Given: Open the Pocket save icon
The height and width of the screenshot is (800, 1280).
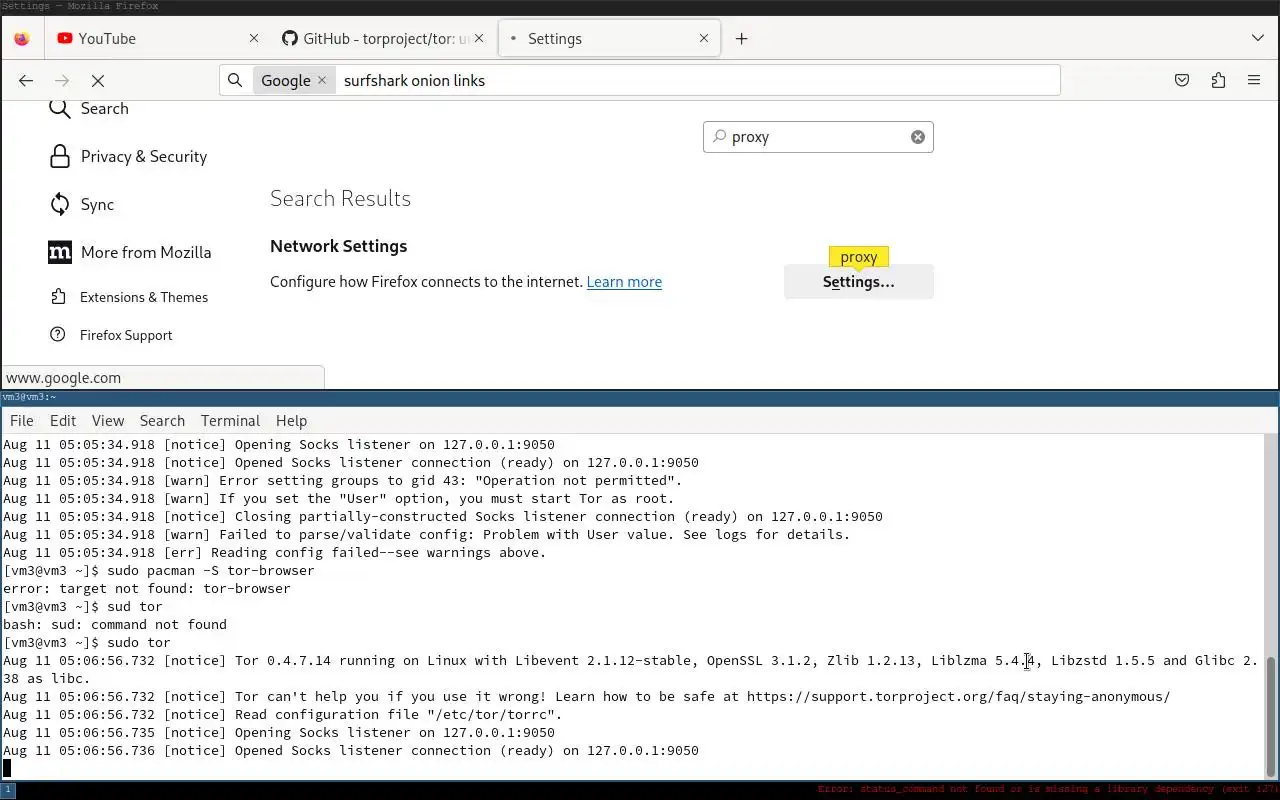Looking at the screenshot, I should click(x=1182, y=81).
